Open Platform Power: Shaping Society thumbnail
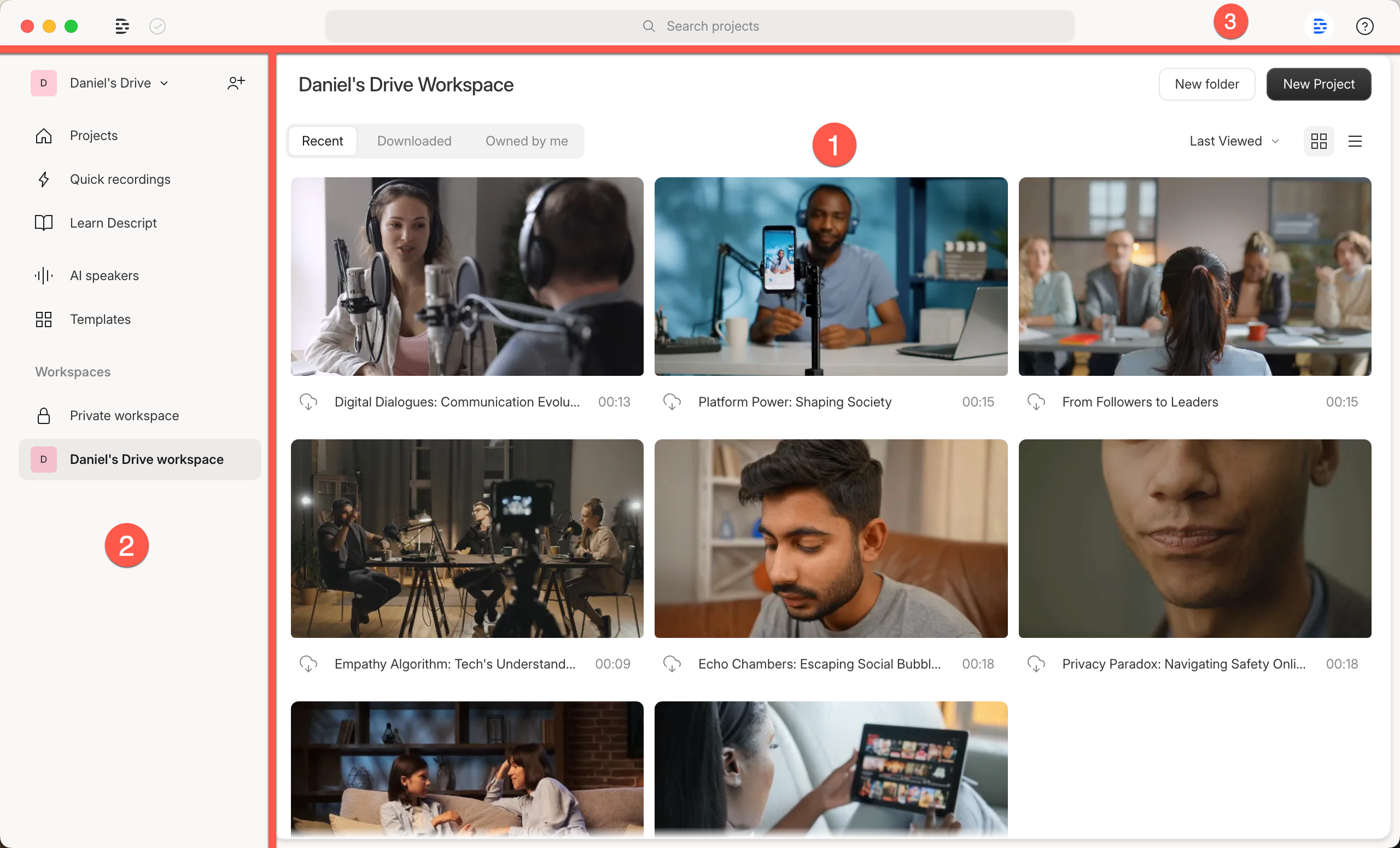The height and width of the screenshot is (848, 1400). pyautogui.click(x=831, y=276)
